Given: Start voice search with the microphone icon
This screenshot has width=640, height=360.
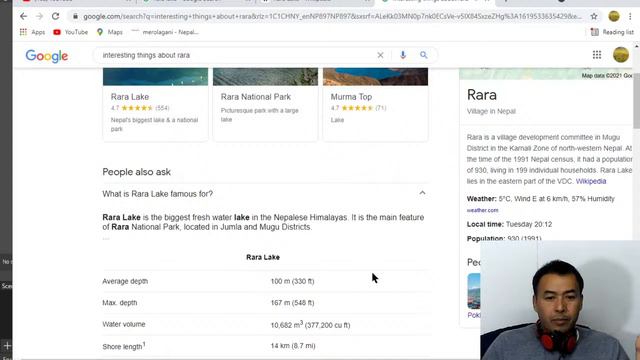Looking at the screenshot, I should [x=402, y=55].
